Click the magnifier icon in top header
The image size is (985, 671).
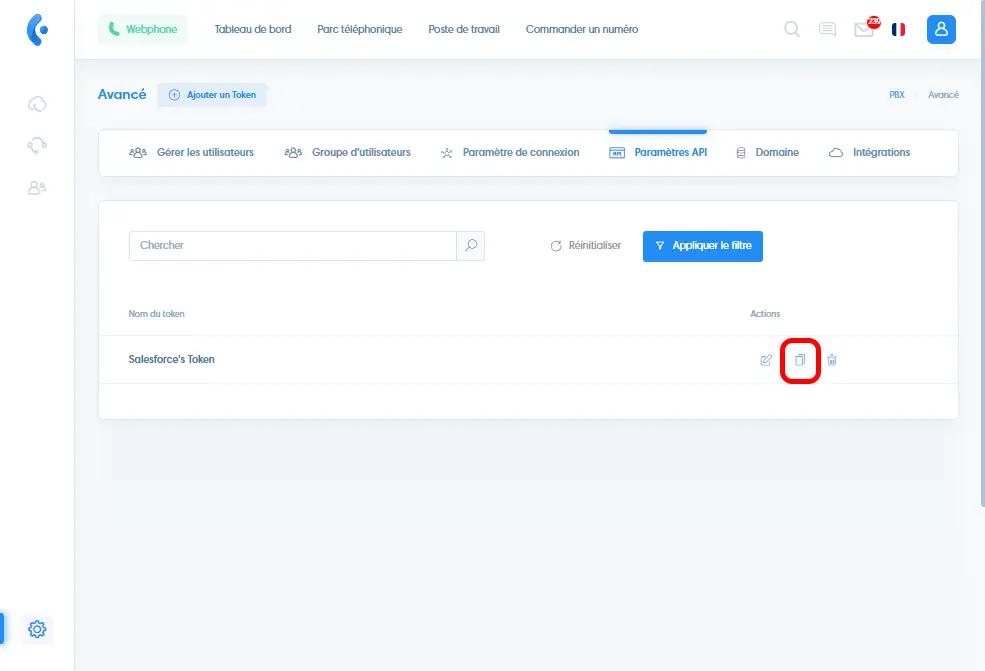point(791,30)
